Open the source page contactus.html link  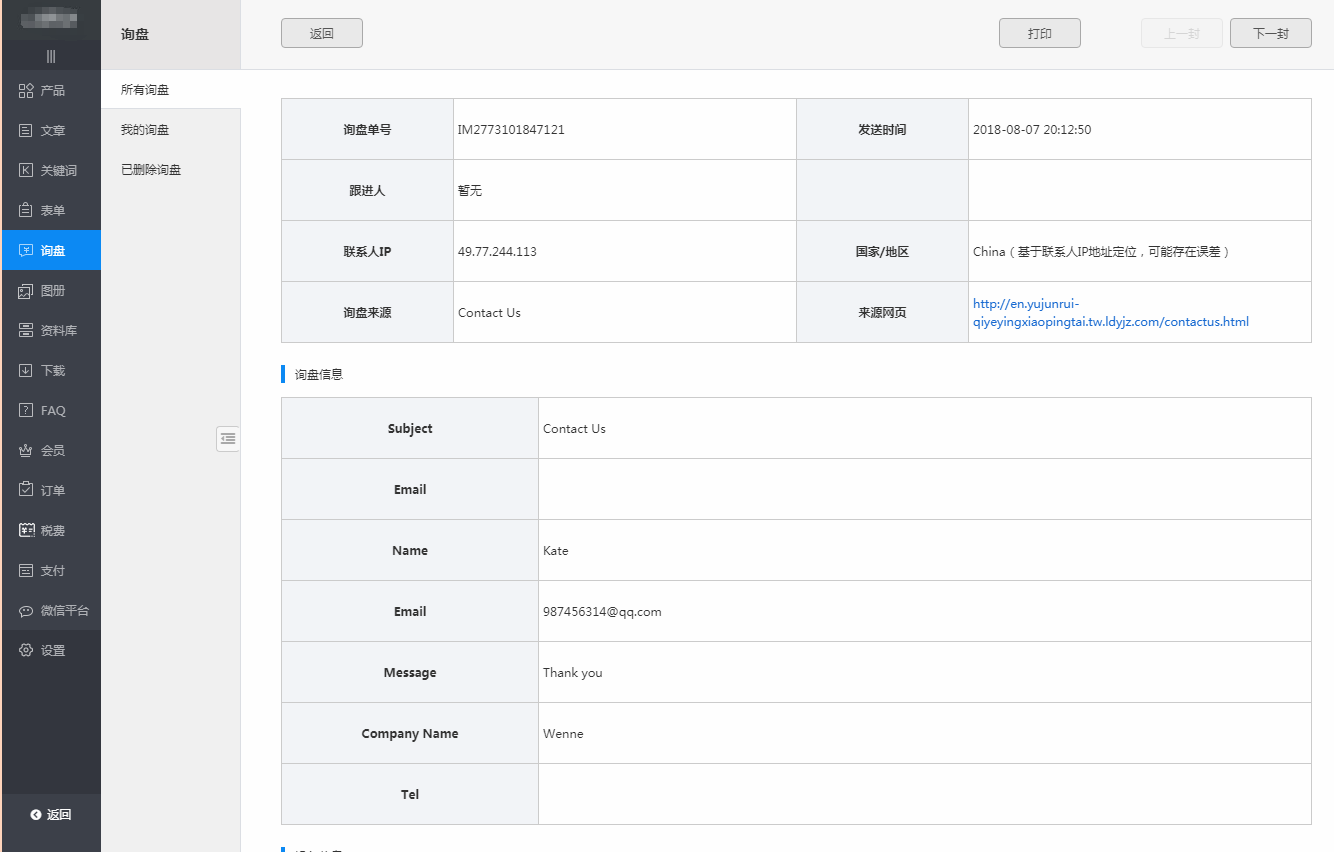point(1110,313)
